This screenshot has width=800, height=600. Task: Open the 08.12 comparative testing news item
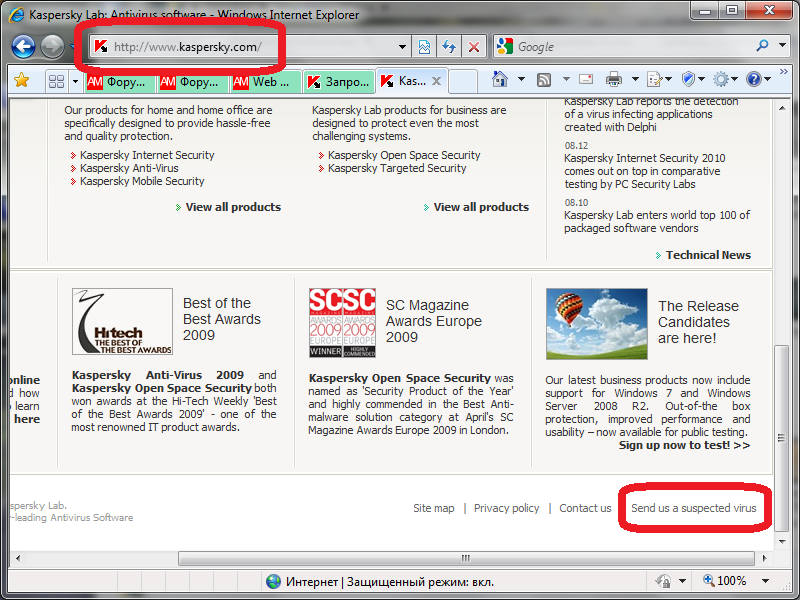coord(645,171)
